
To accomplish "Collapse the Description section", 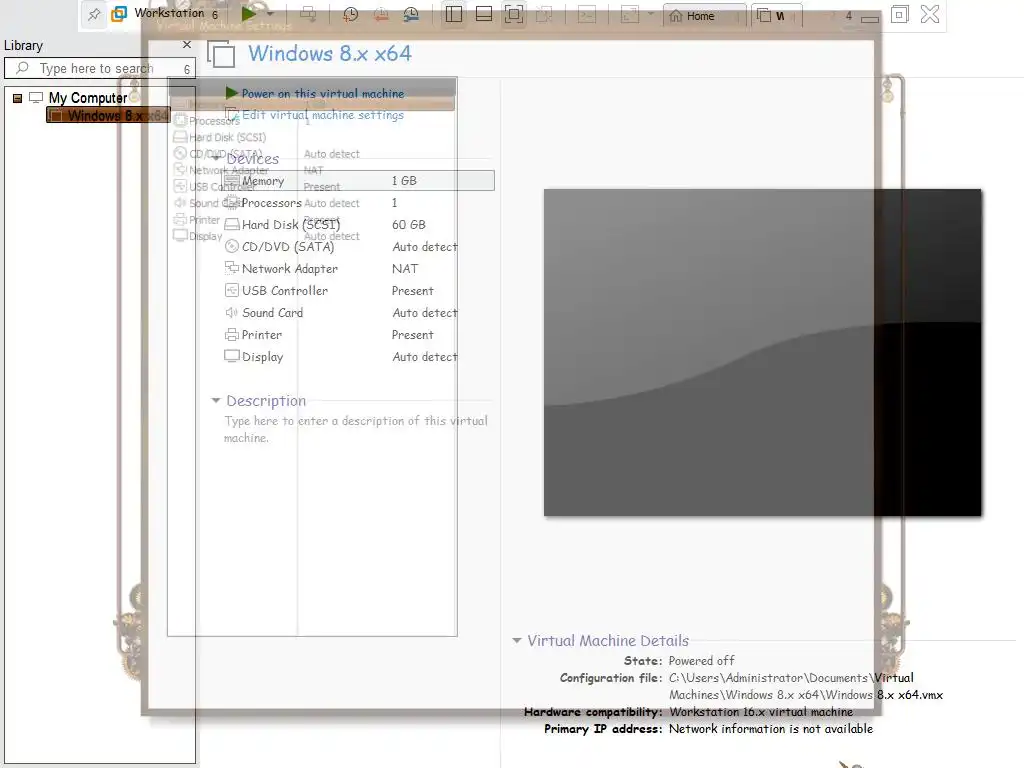I will pyautogui.click(x=216, y=400).
